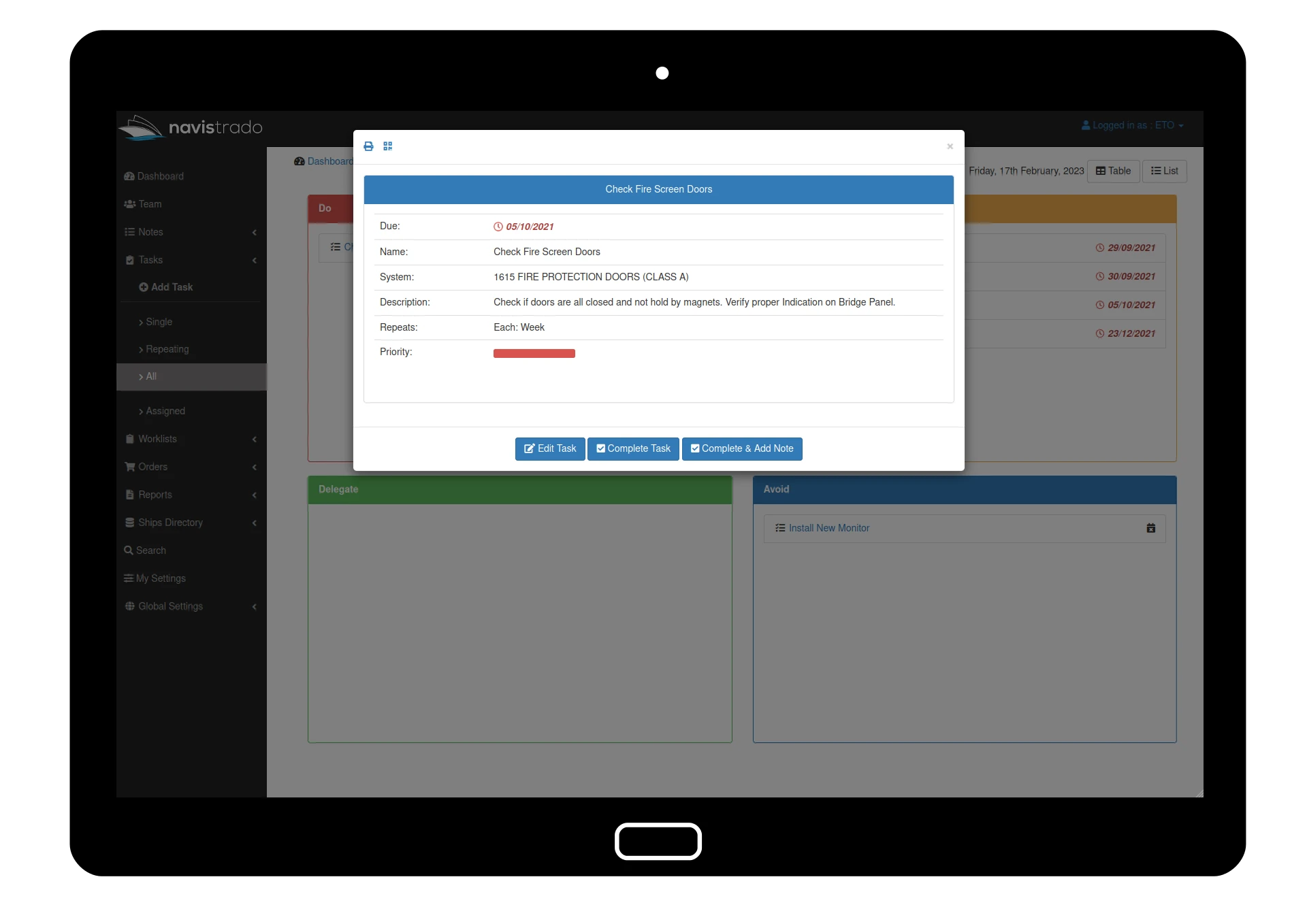
Task: Click the Dashboard breadcrumb link
Action: [330, 161]
